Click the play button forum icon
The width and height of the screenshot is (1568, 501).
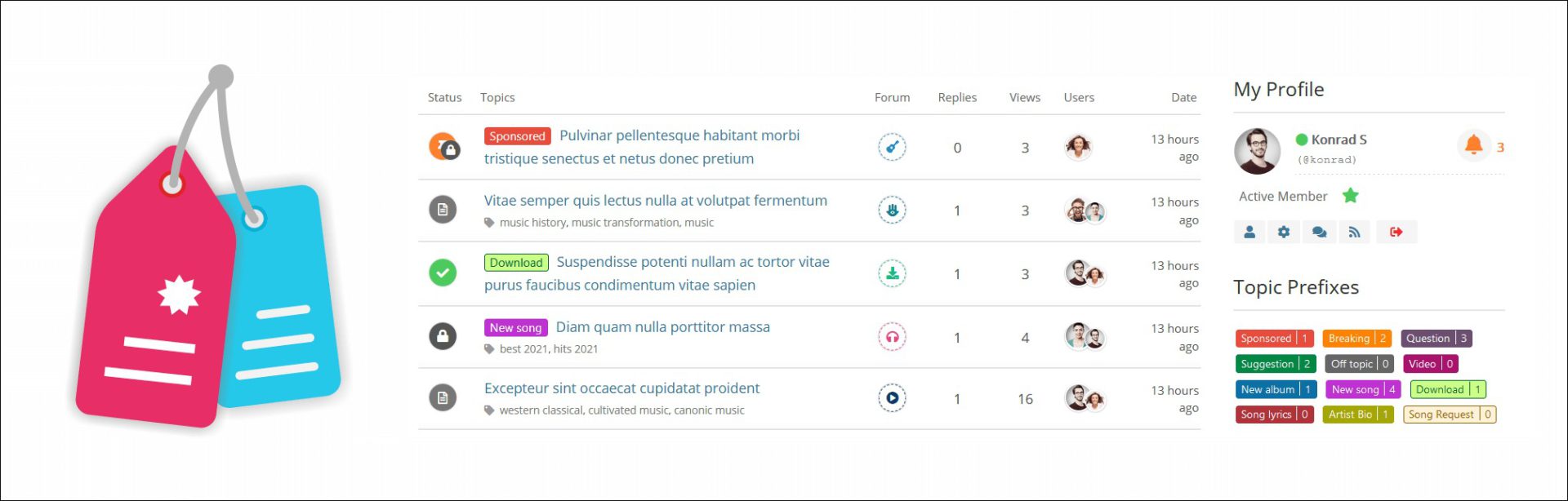tap(892, 398)
